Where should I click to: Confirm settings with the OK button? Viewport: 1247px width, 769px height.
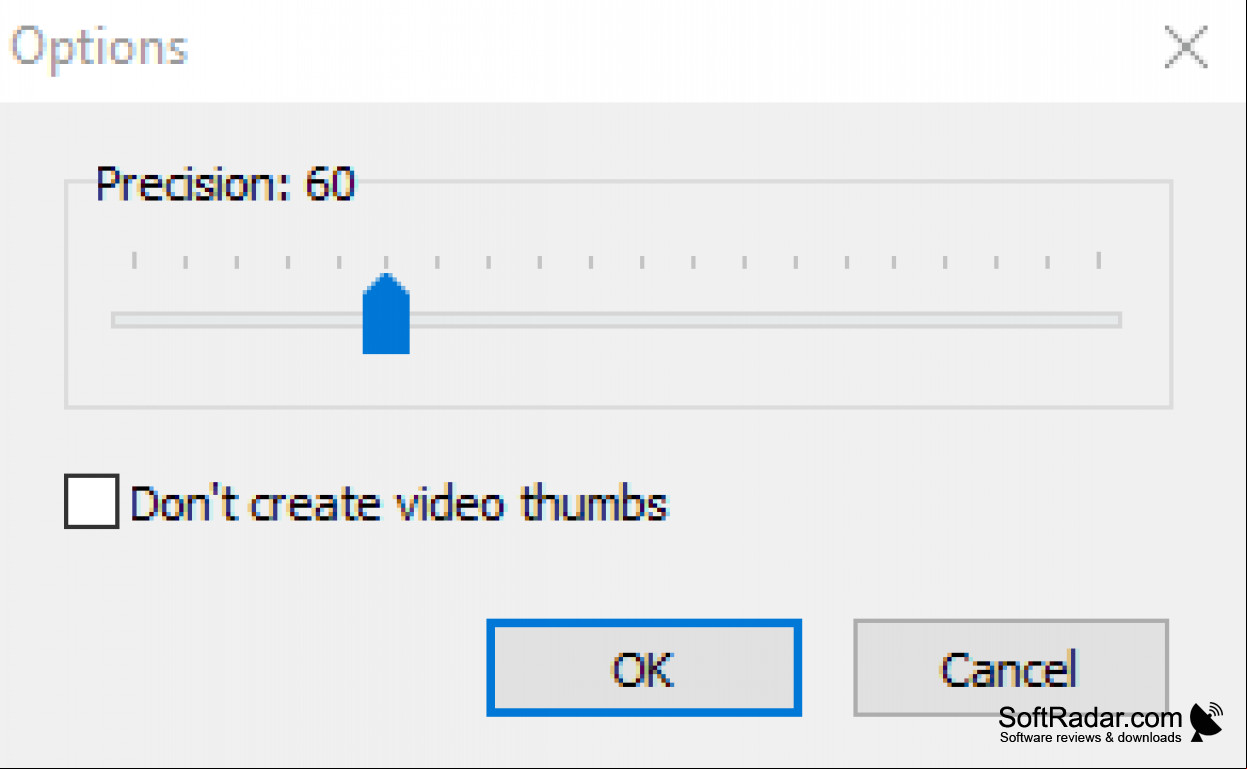point(644,667)
